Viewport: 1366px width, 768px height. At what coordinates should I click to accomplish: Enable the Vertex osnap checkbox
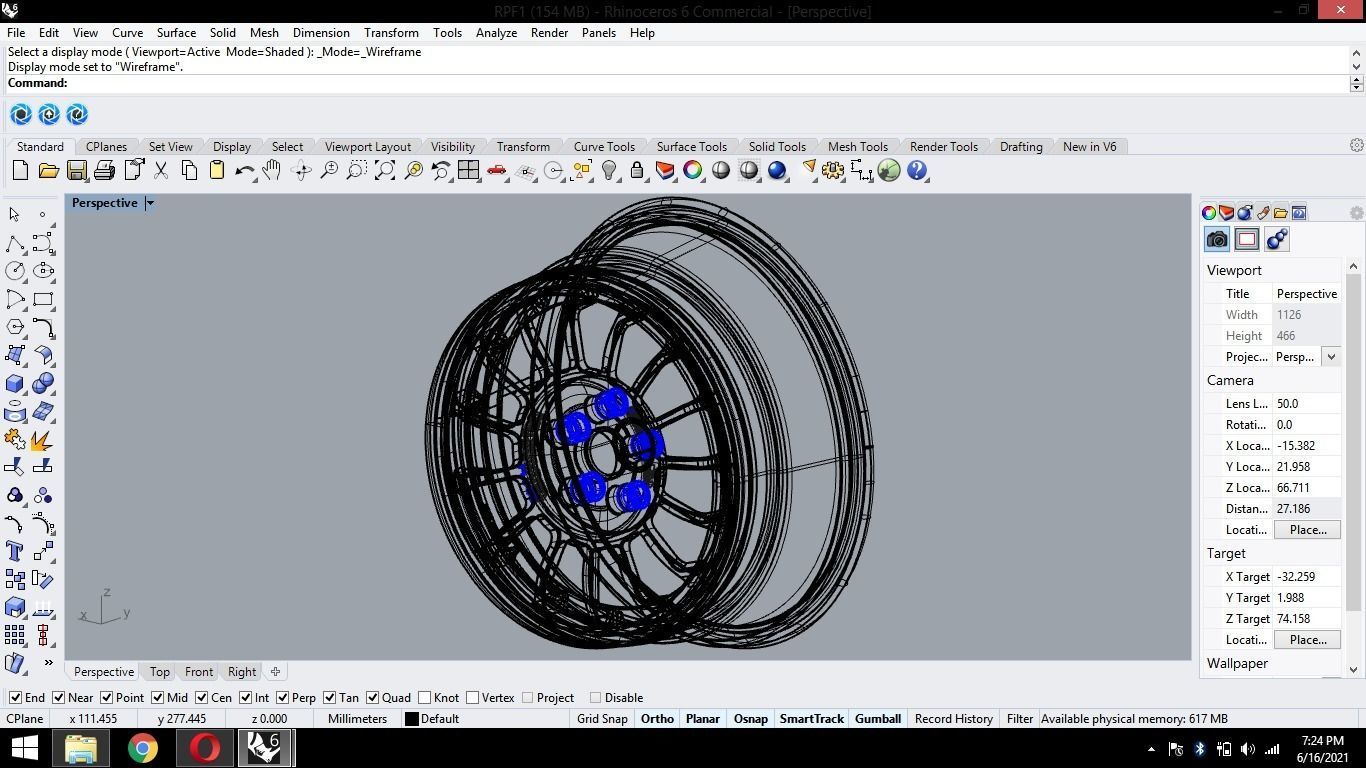[x=473, y=698]
